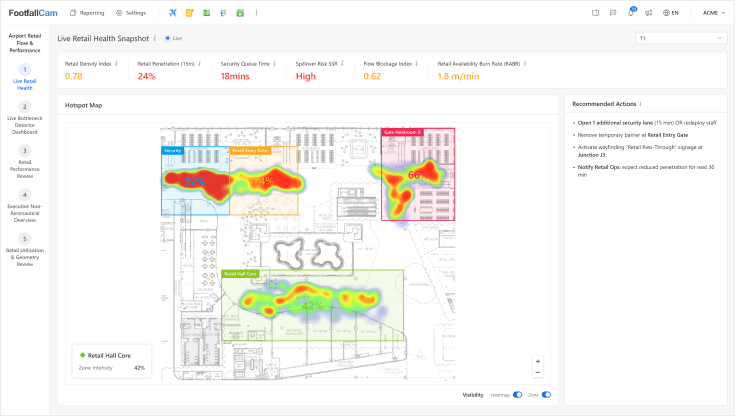Click the 92% Security zone intensity
The image size is (735, 416).
[x=195, y=181]
